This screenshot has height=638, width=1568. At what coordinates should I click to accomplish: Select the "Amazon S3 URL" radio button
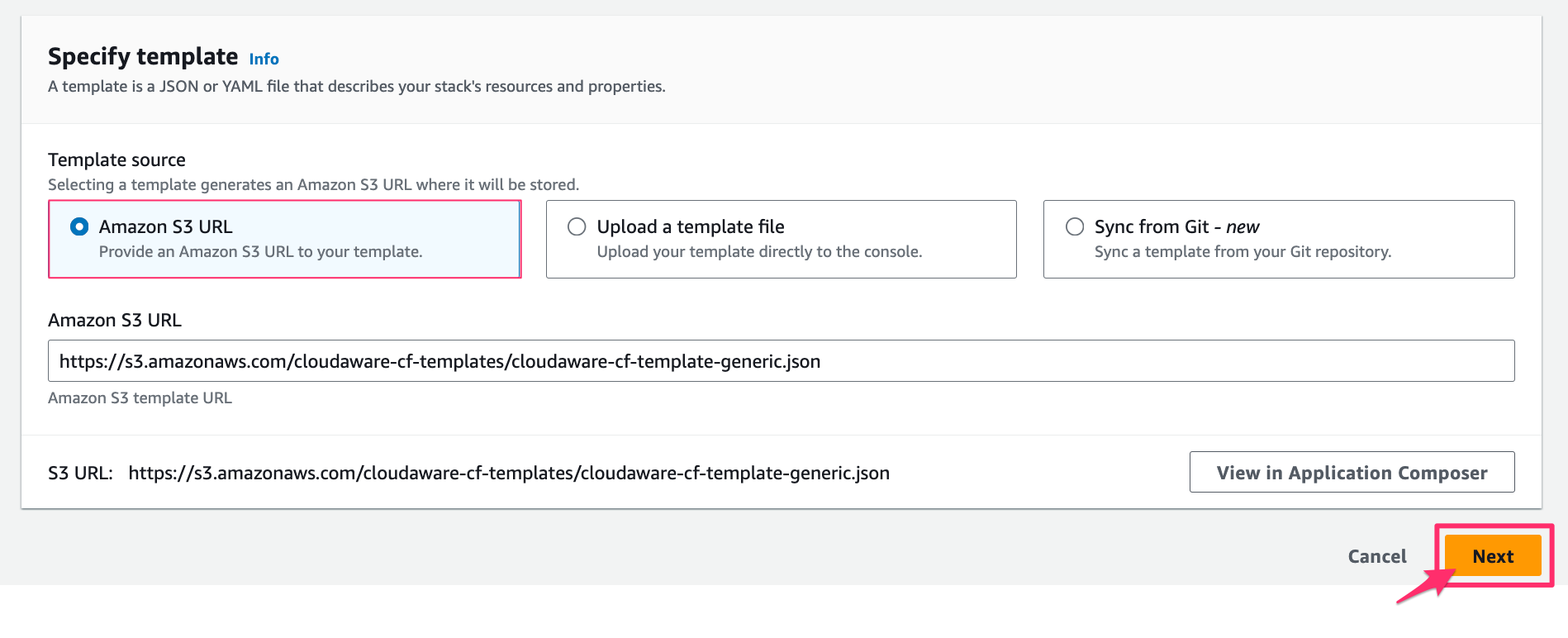[x=78, y=226]
